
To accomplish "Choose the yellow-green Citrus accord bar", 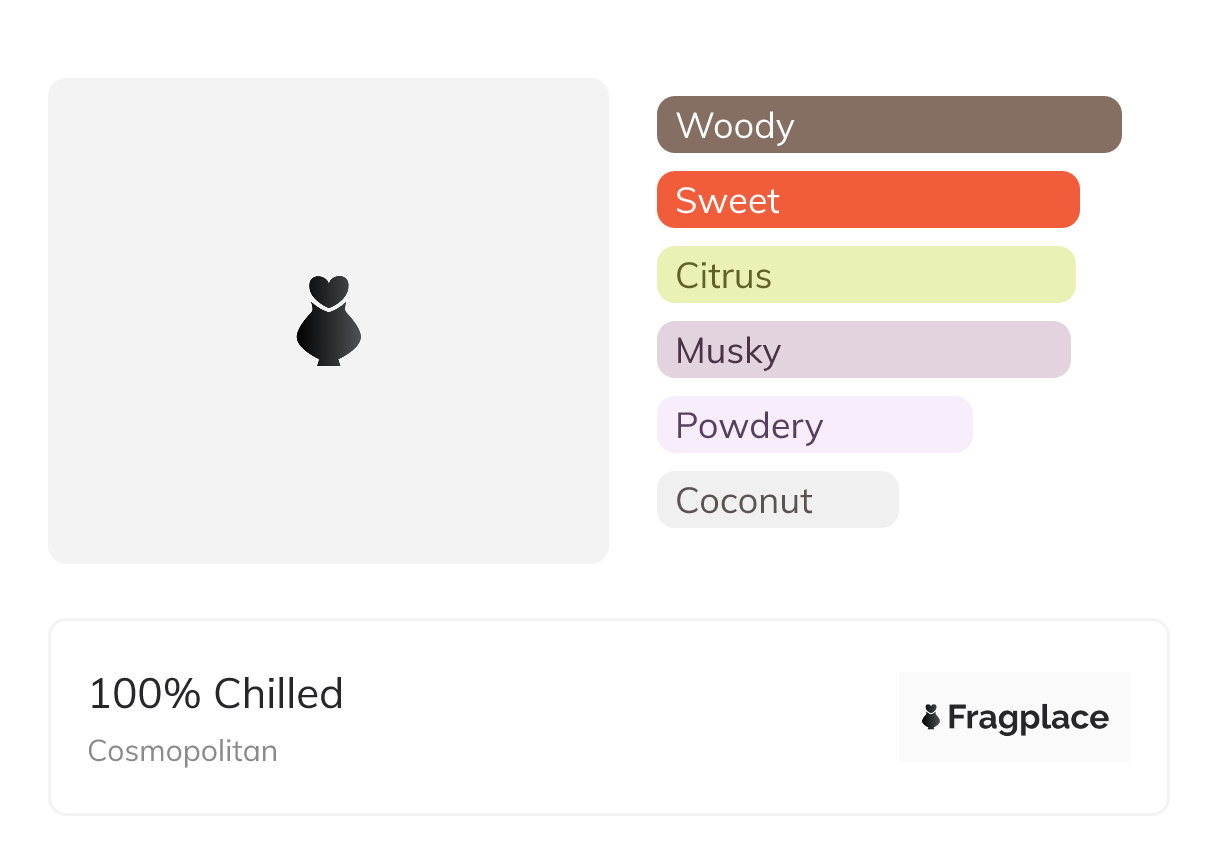I will click(866, 275).
